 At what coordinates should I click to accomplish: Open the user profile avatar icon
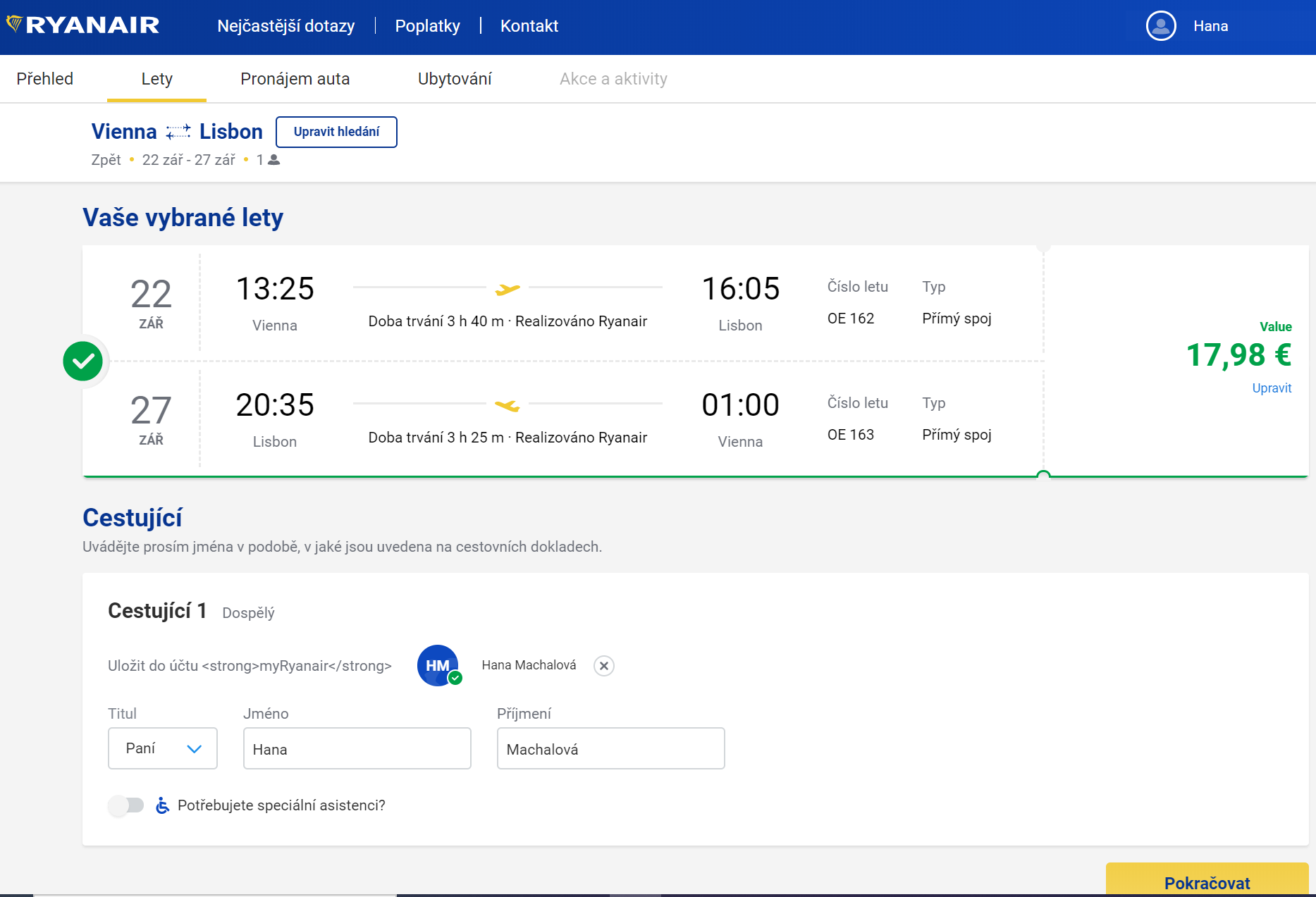[x=1161, y=26]
